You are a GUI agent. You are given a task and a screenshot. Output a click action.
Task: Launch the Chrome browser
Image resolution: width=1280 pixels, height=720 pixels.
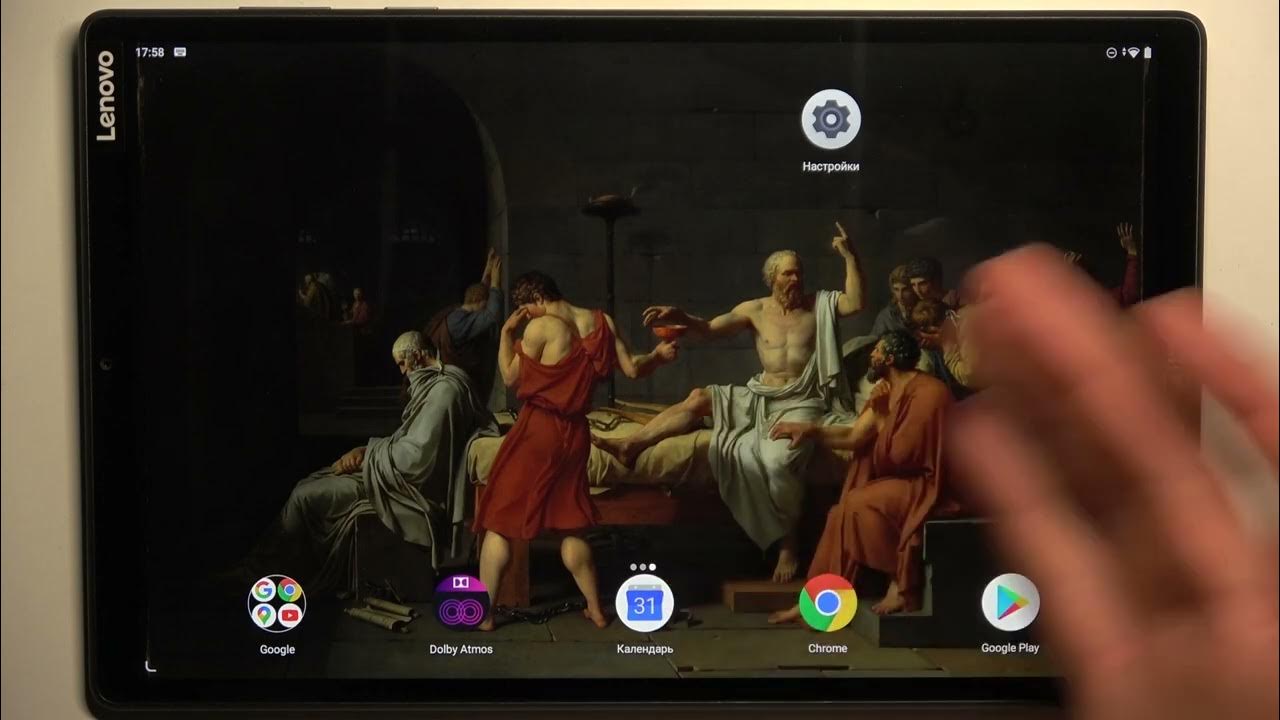click(x=828, y=603)
